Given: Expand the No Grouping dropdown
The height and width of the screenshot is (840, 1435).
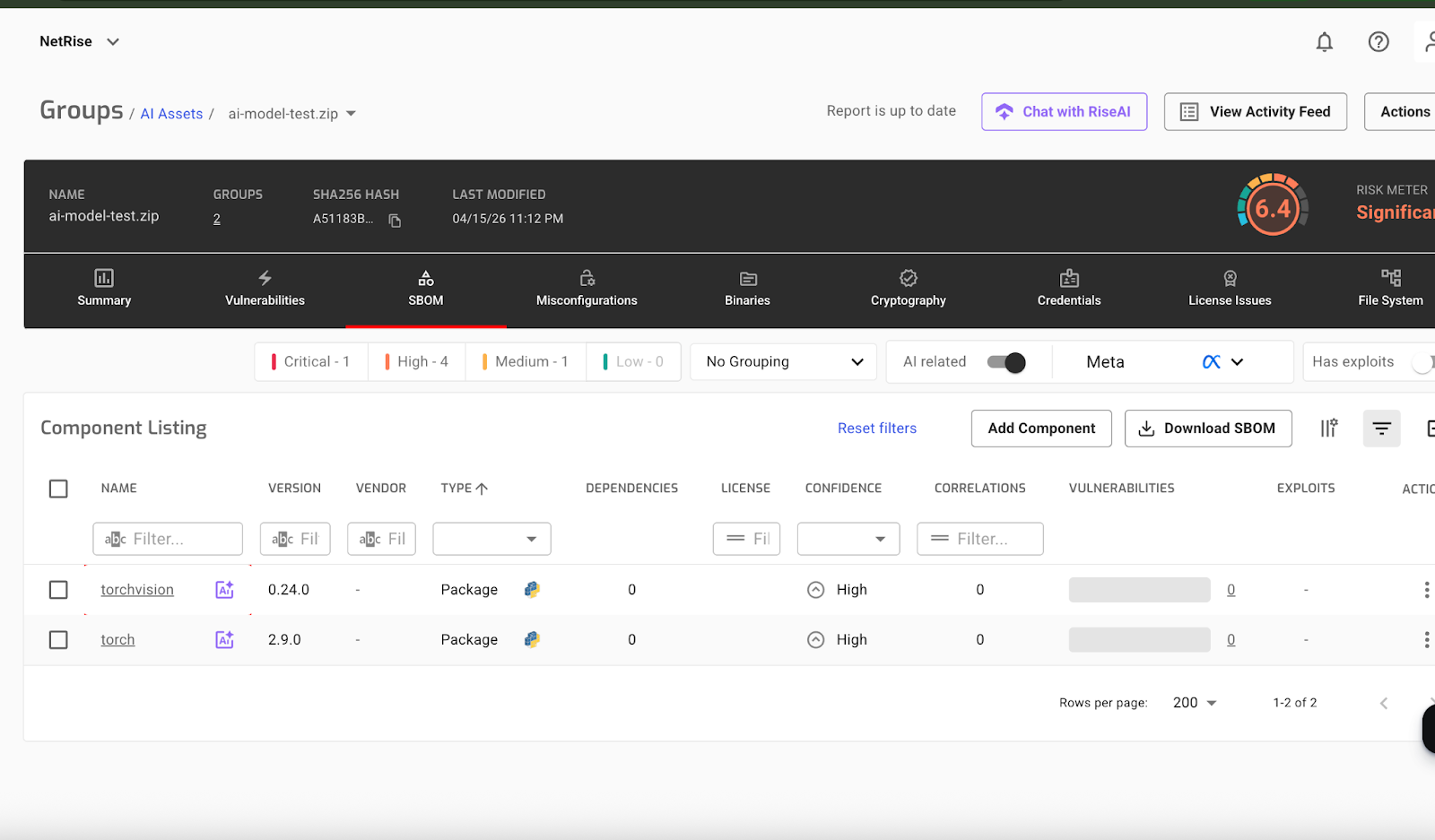Looking at the screenshot, I should pyautogui.click(x=783, y=362).
